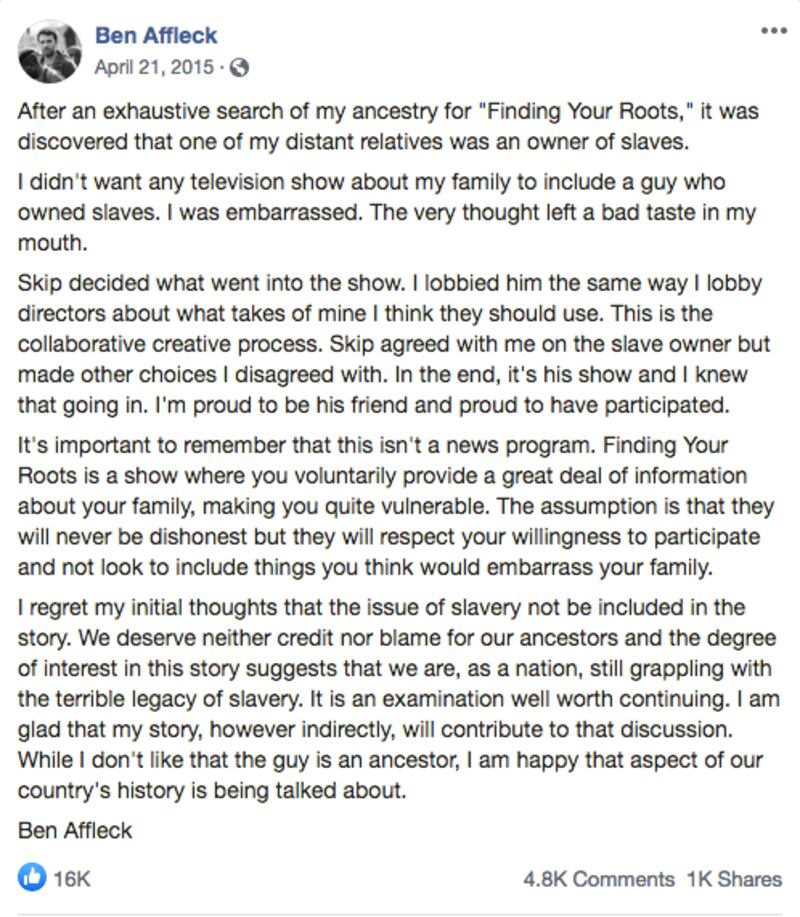
Task: Click the paragraph starting "I didn't want any"
Action: click(x=388, y=212)
